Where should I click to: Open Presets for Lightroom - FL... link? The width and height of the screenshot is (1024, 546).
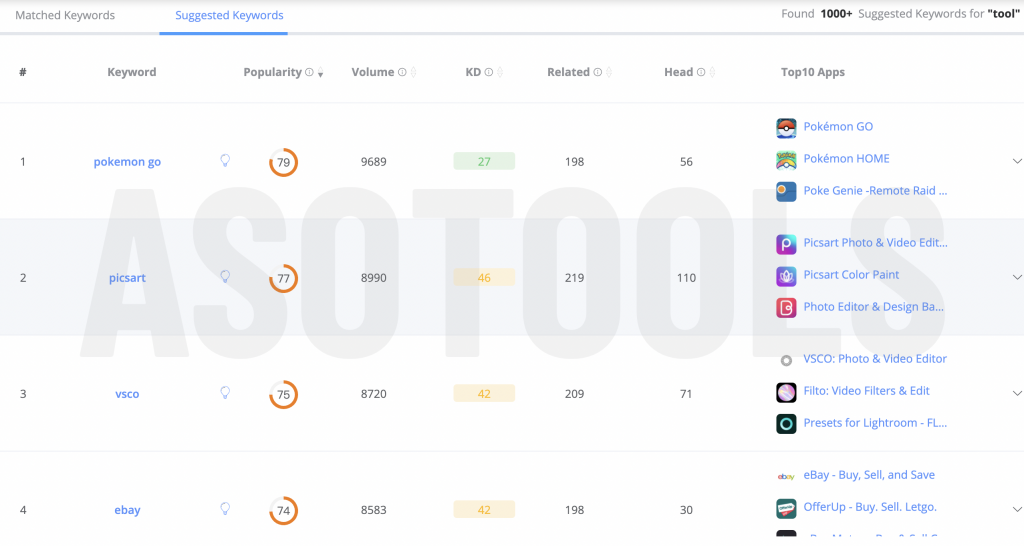[x=875, y=423]
